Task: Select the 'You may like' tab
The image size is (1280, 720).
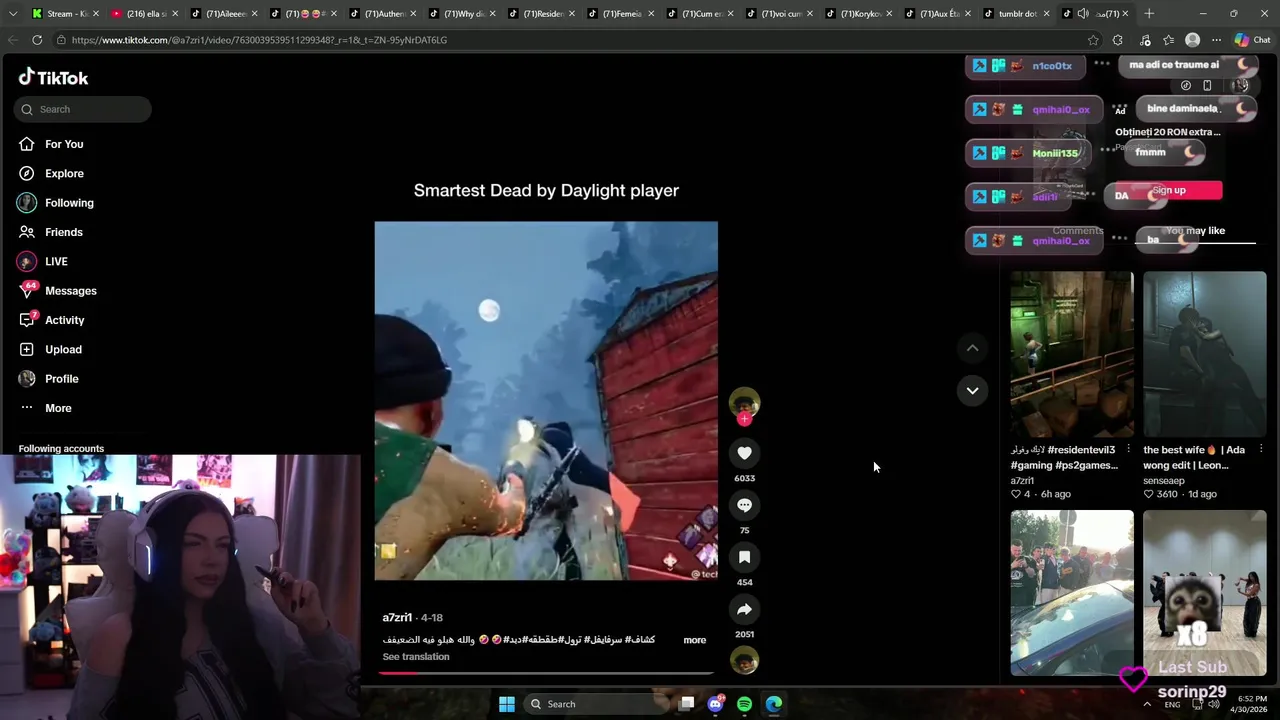Action: [x=1196, y=231]
